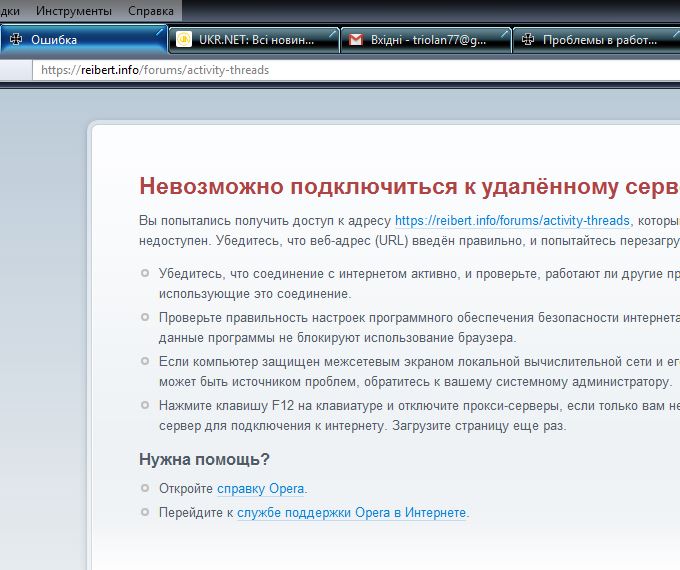680x570 pixels.
Task: Click the text about pressing клавишу F12
Action: click(400, 405)
